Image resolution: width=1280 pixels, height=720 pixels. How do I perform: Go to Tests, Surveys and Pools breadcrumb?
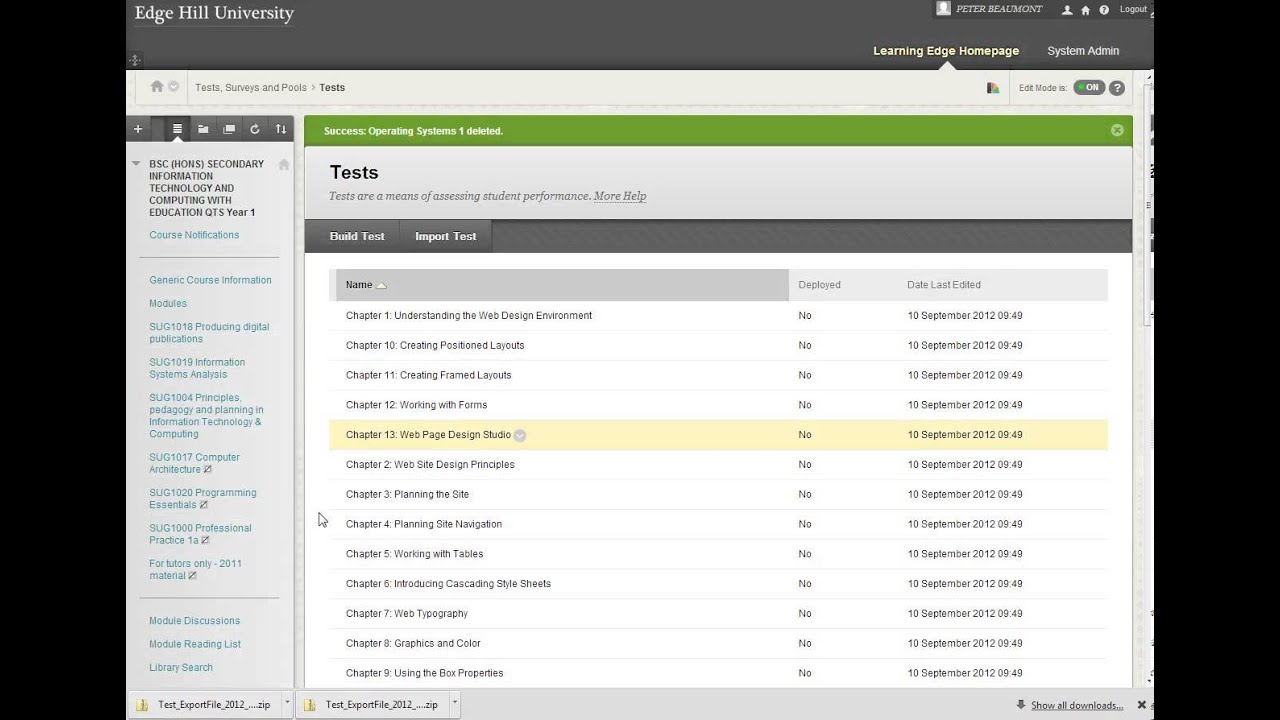point(251,87)
